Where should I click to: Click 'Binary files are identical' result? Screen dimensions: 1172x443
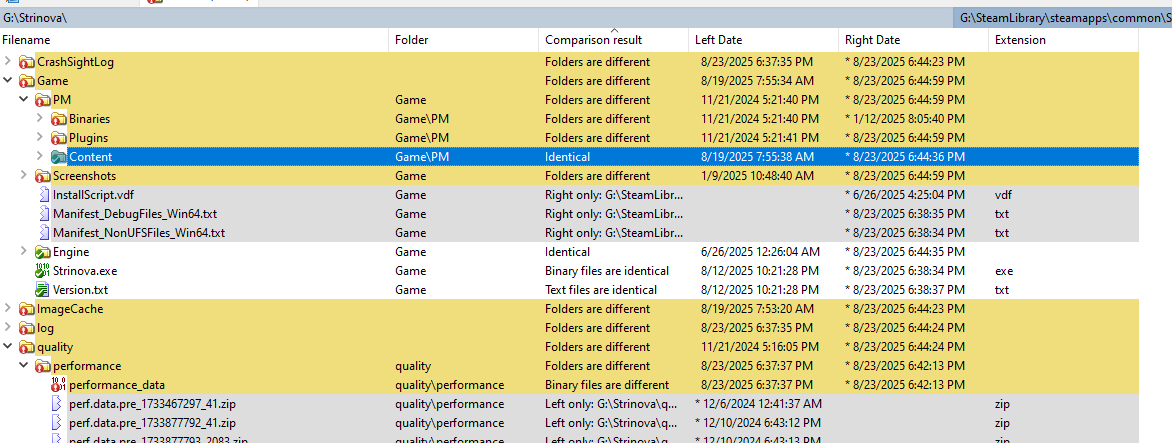tap(607, 270)
